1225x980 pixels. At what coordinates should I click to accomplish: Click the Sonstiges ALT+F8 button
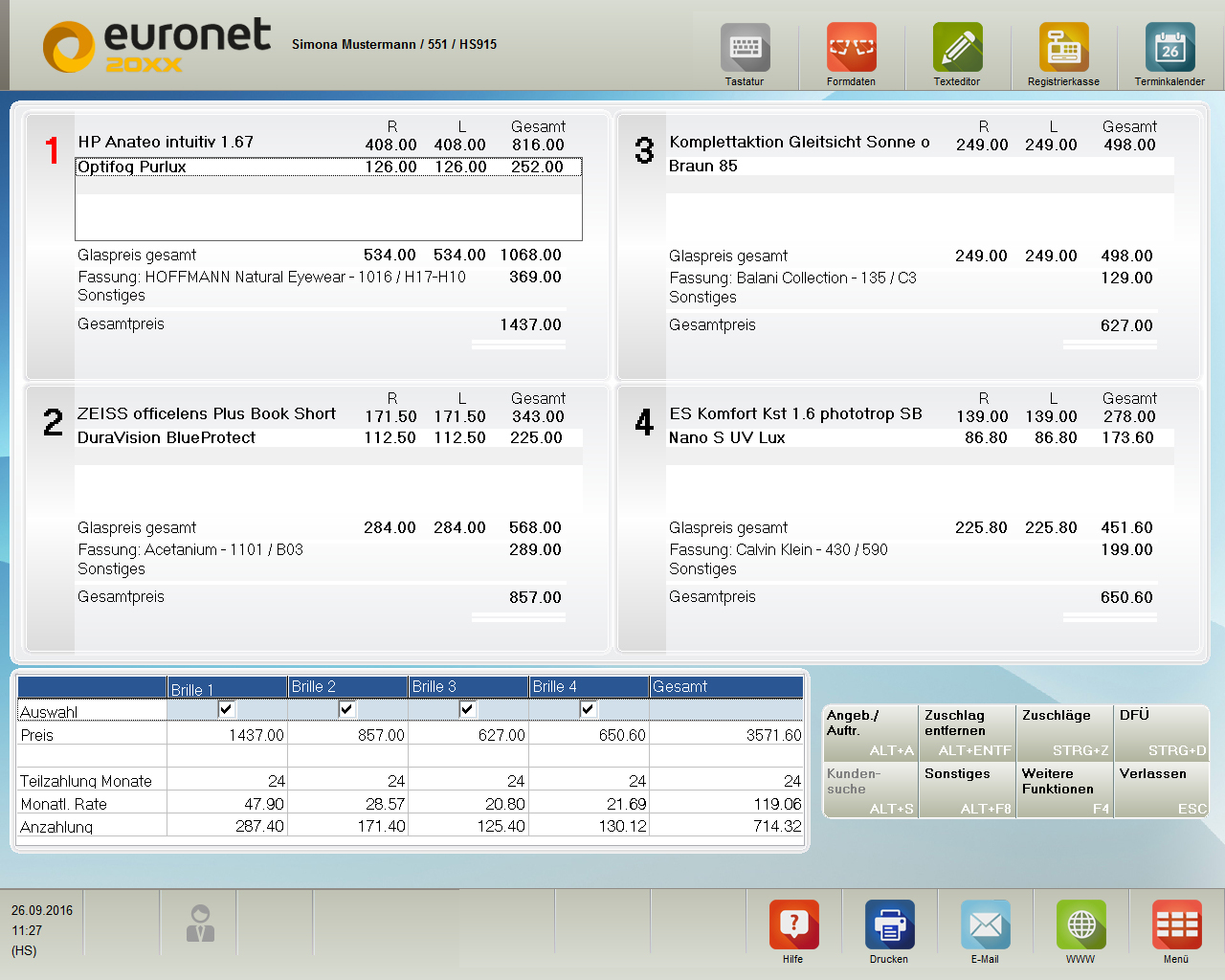968,791
